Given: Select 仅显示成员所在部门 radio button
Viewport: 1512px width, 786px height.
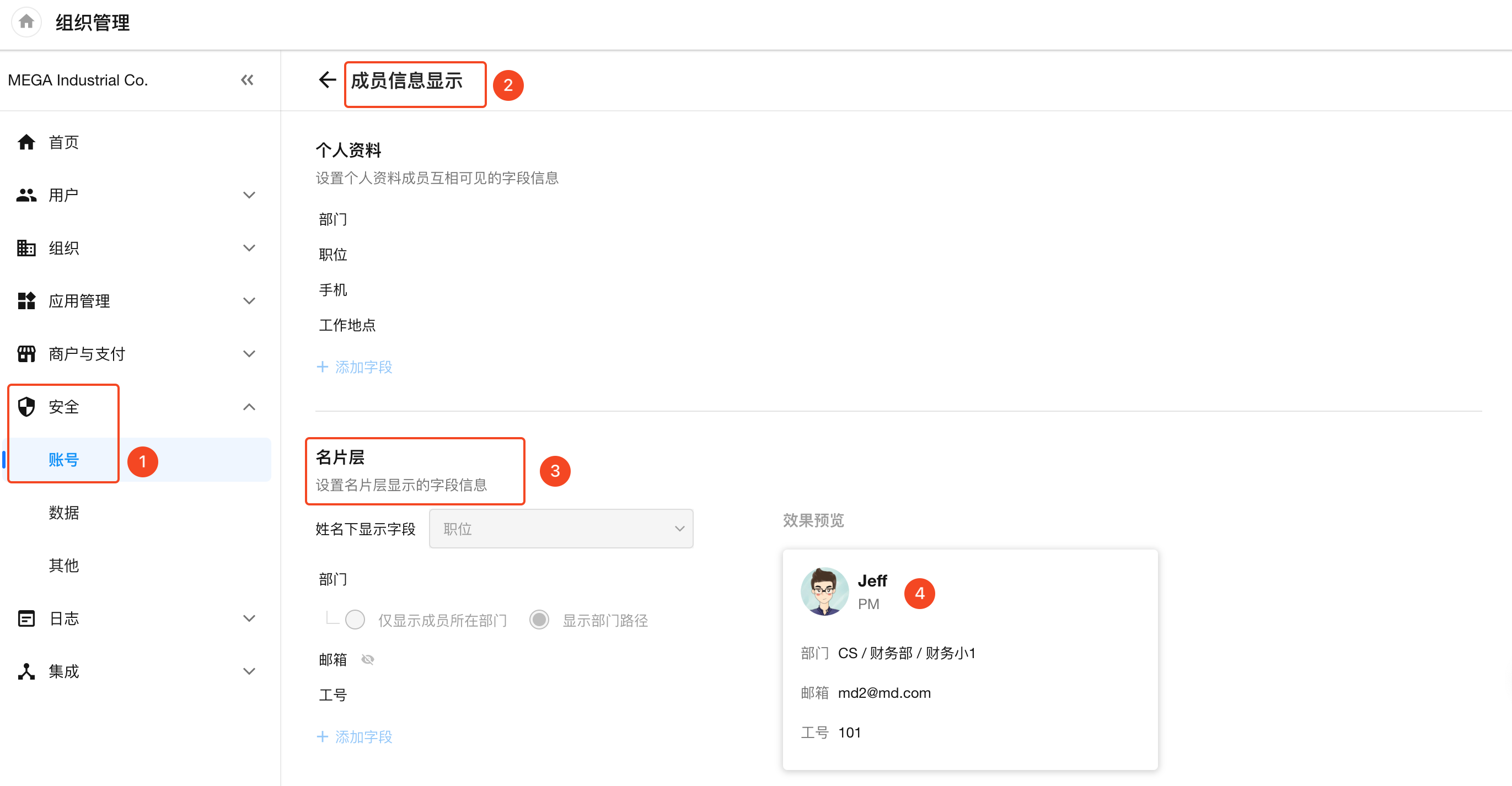Looking at the screenshot, I should (x=355, y=620).
